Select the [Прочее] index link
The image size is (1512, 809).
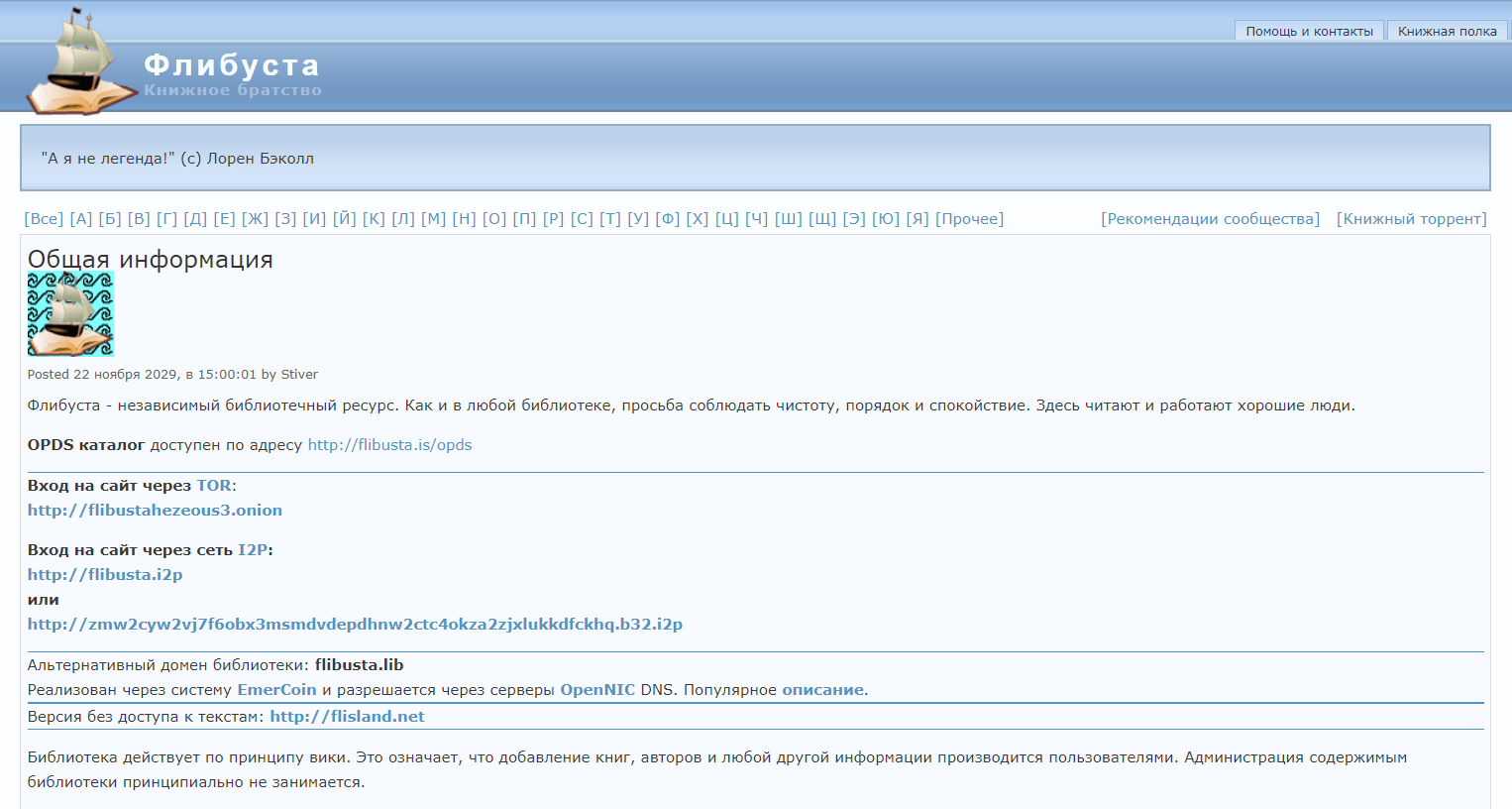[969, 219]
